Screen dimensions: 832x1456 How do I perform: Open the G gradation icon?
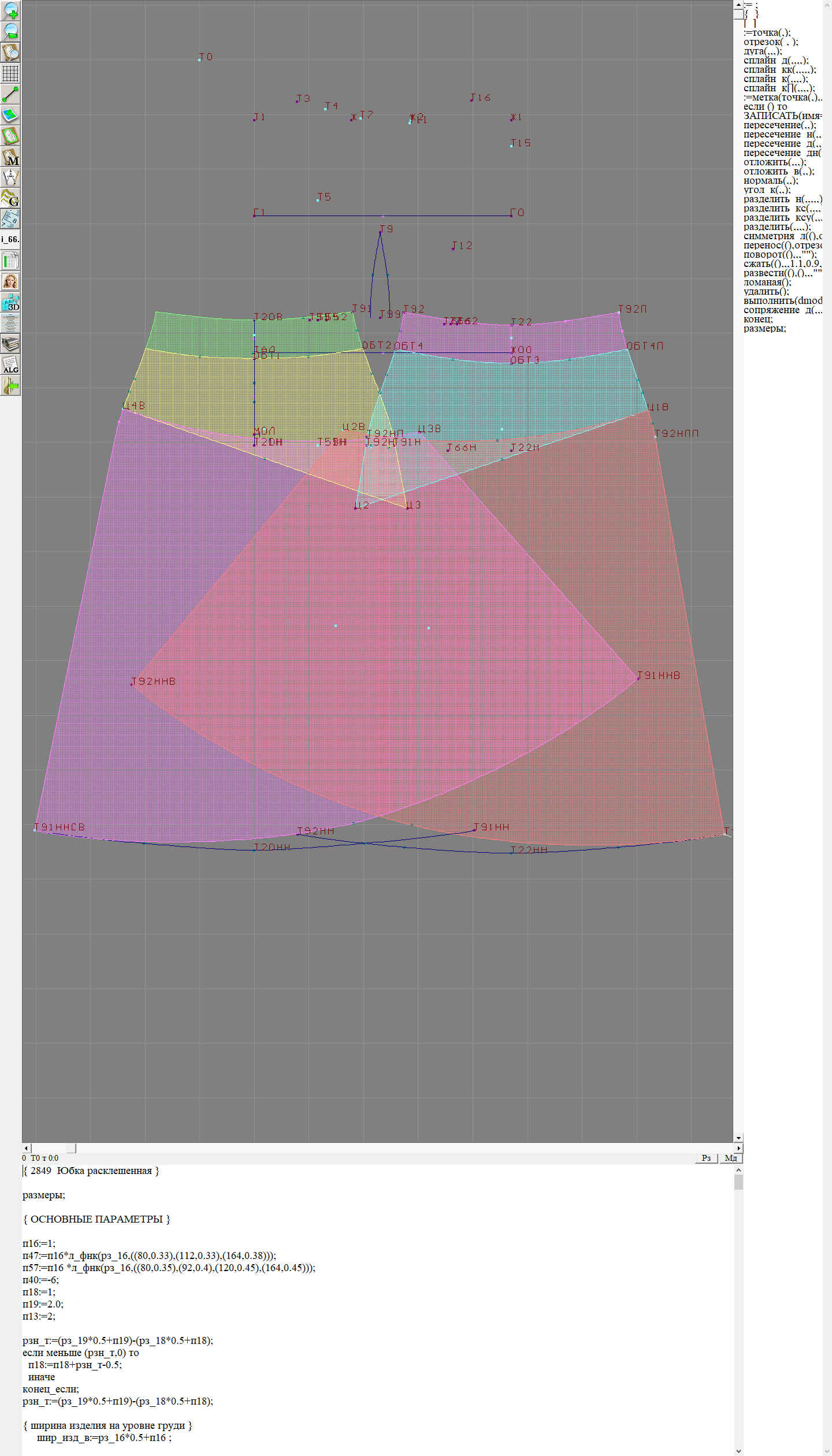point(10,198)
